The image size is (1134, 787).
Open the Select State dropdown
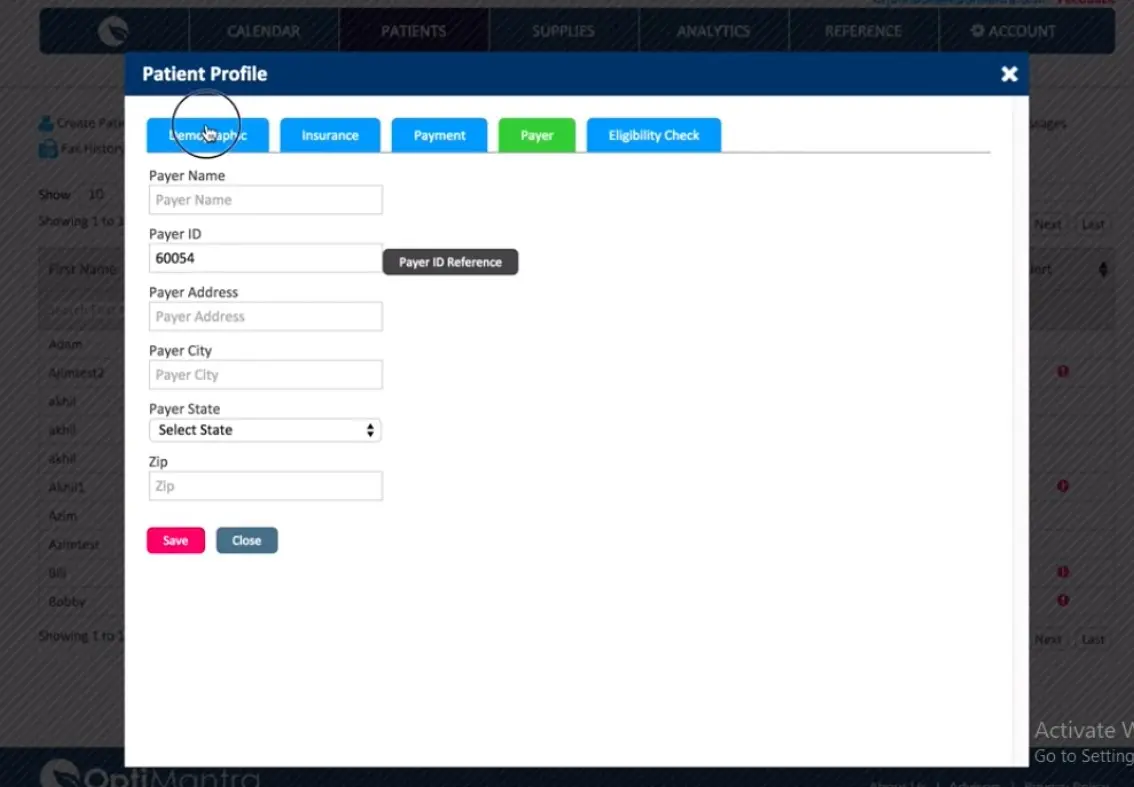click(265, 430)
